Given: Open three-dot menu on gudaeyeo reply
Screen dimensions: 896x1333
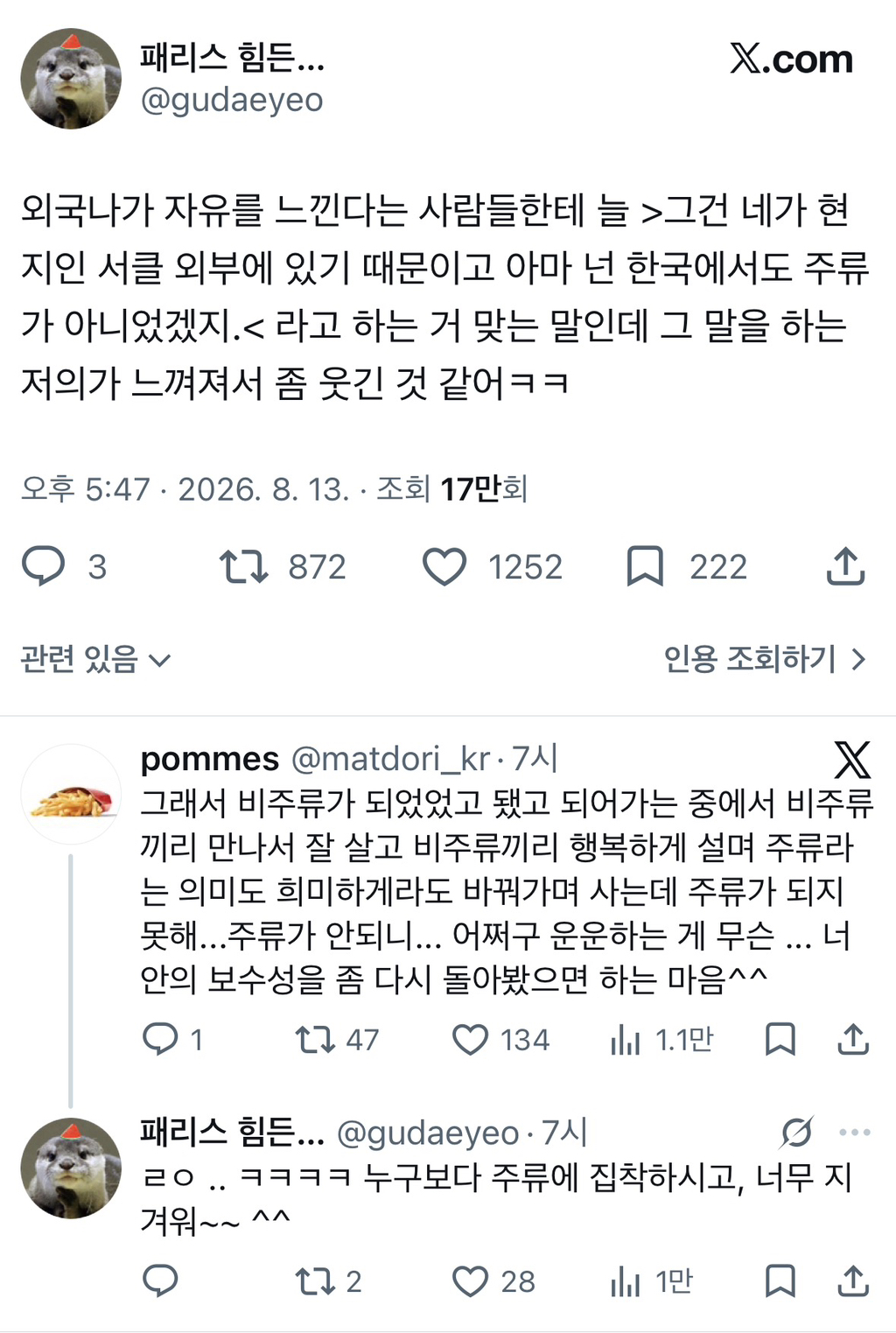Looking at the screenshot, I should [854, 1132].
